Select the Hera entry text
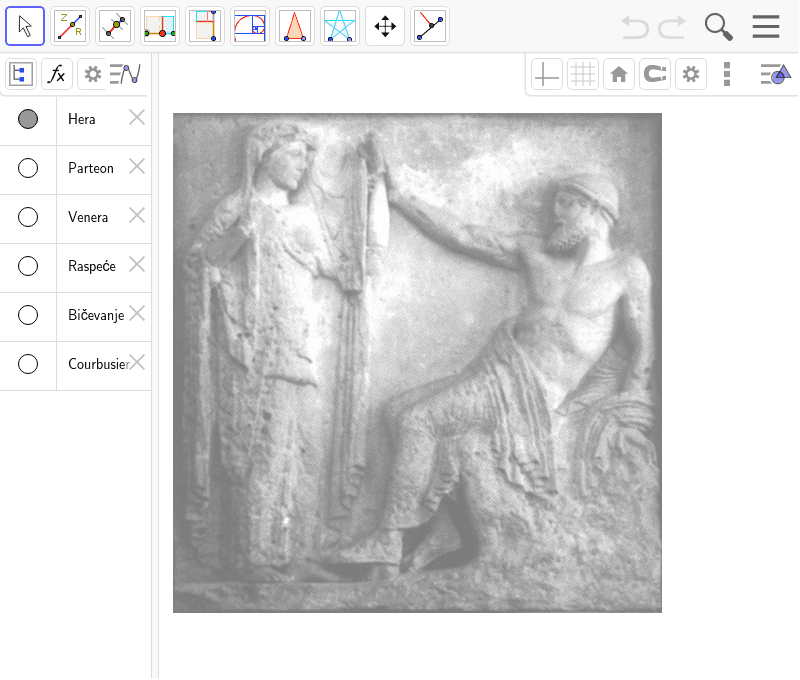The height and width of the screenshot is (680, 800). (82, 119)
